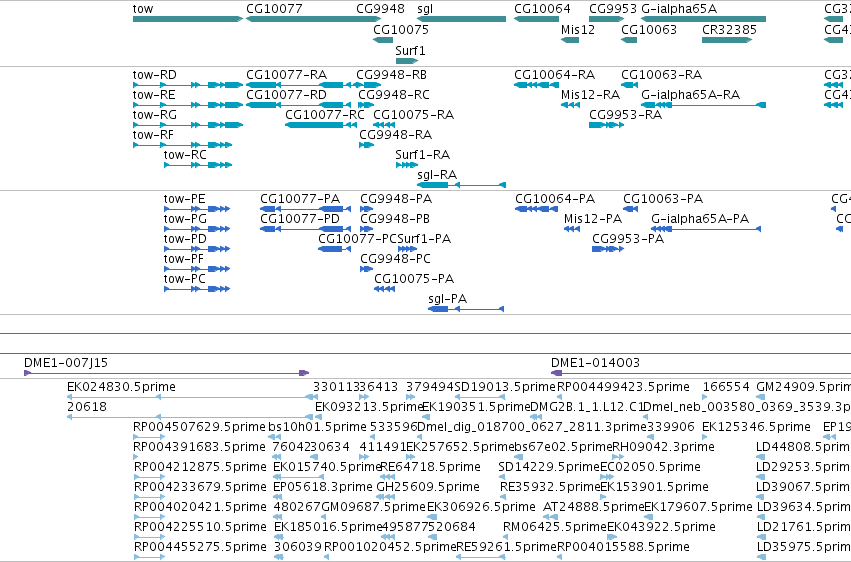Image resolution: width=851 pixels, height=562 pixels.
Task: Open protein sgl-PA
Action: click(x=448, y=299)
